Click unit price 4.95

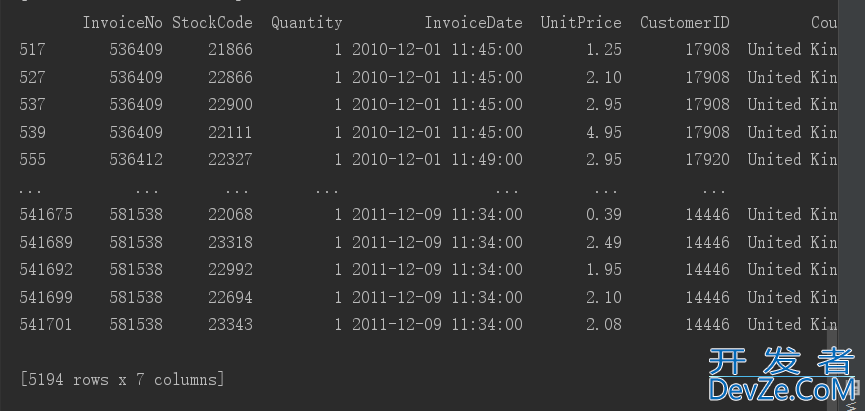point(604,132)
